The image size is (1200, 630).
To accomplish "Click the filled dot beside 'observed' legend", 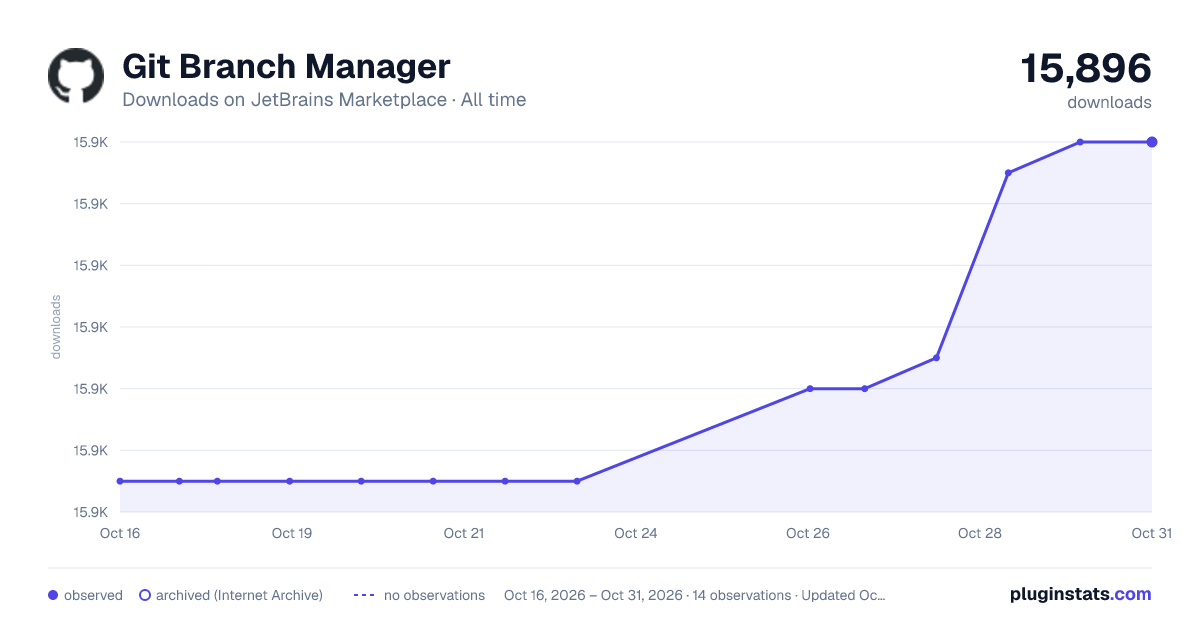I will tap(53, 595).
